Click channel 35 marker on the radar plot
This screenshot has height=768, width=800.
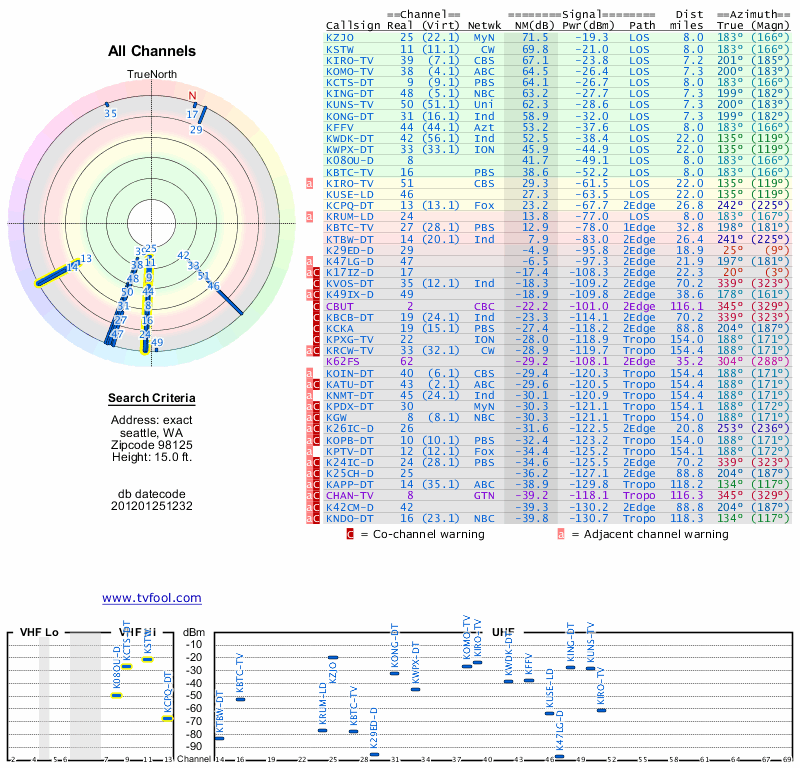tap(111, 113)
